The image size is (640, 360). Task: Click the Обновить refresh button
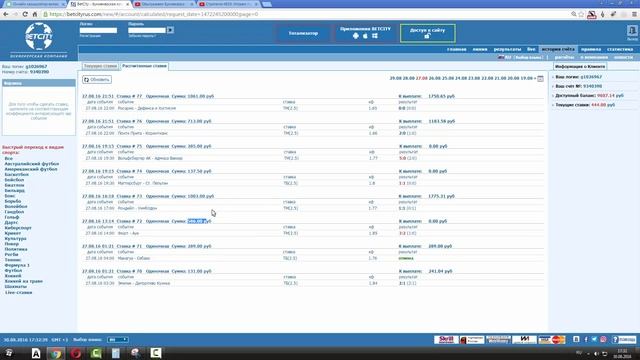point(97,80)
